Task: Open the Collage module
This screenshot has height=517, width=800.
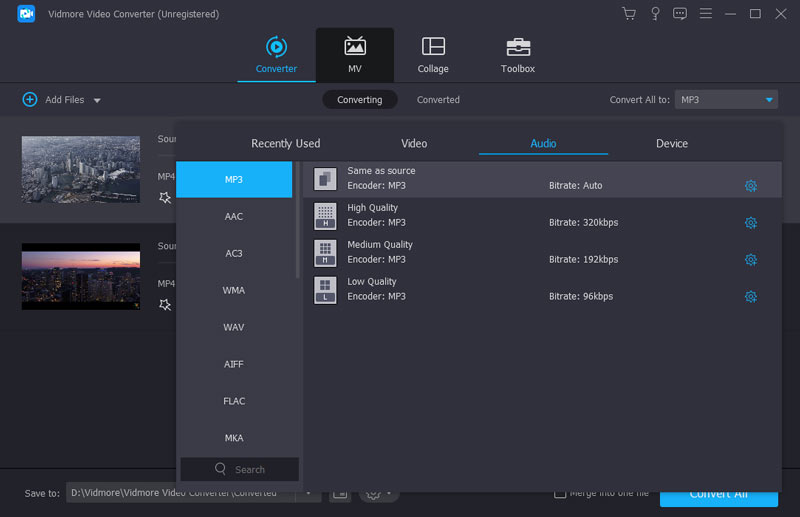Action: (x=433, y=55)
